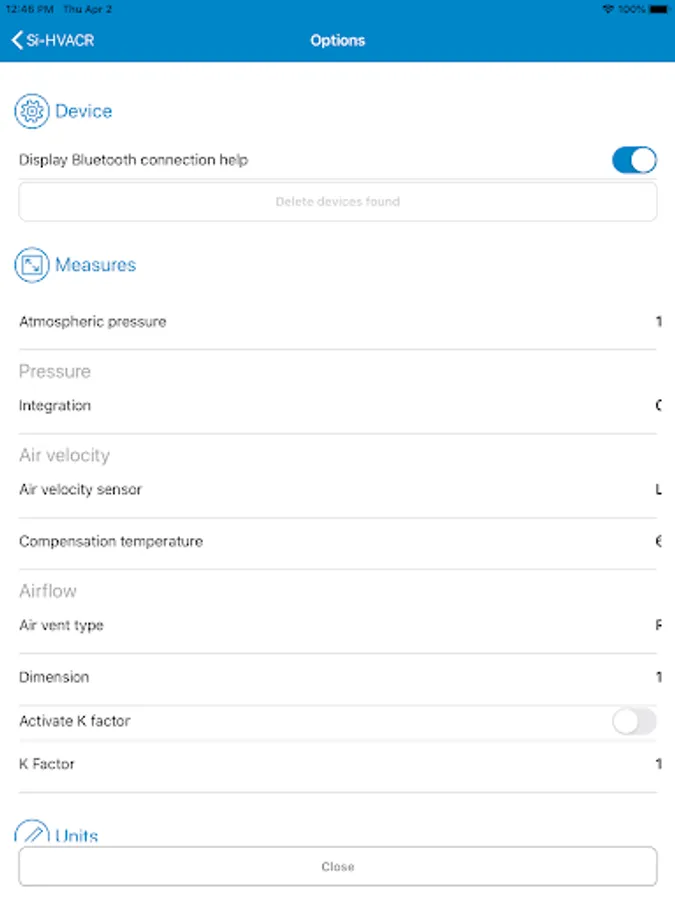675x900 pixels.
Task: Tap the Device gear icon
Action: coord(32,112)
